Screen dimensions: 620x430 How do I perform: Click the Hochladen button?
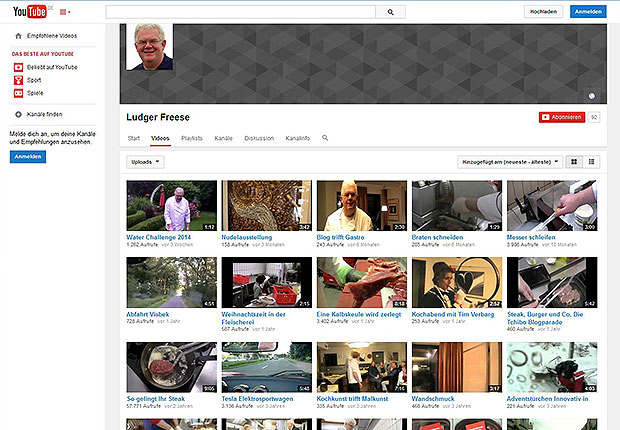click(544, 12)
